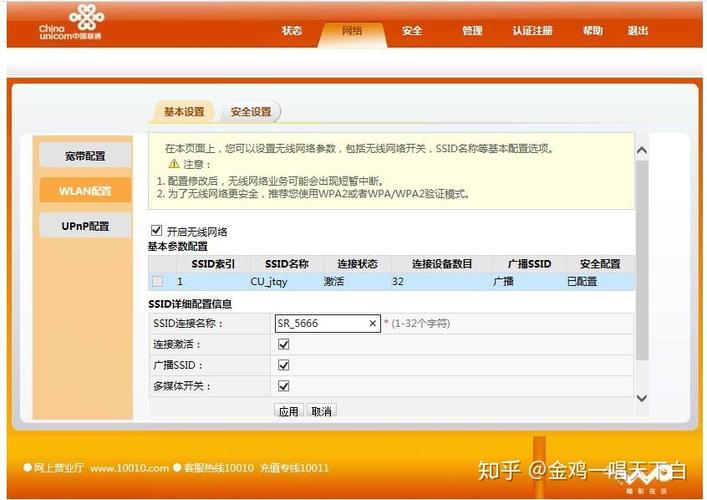Screen dimensions: 707x500
Task: Click the 应用 button
Action: click(289, 411)
